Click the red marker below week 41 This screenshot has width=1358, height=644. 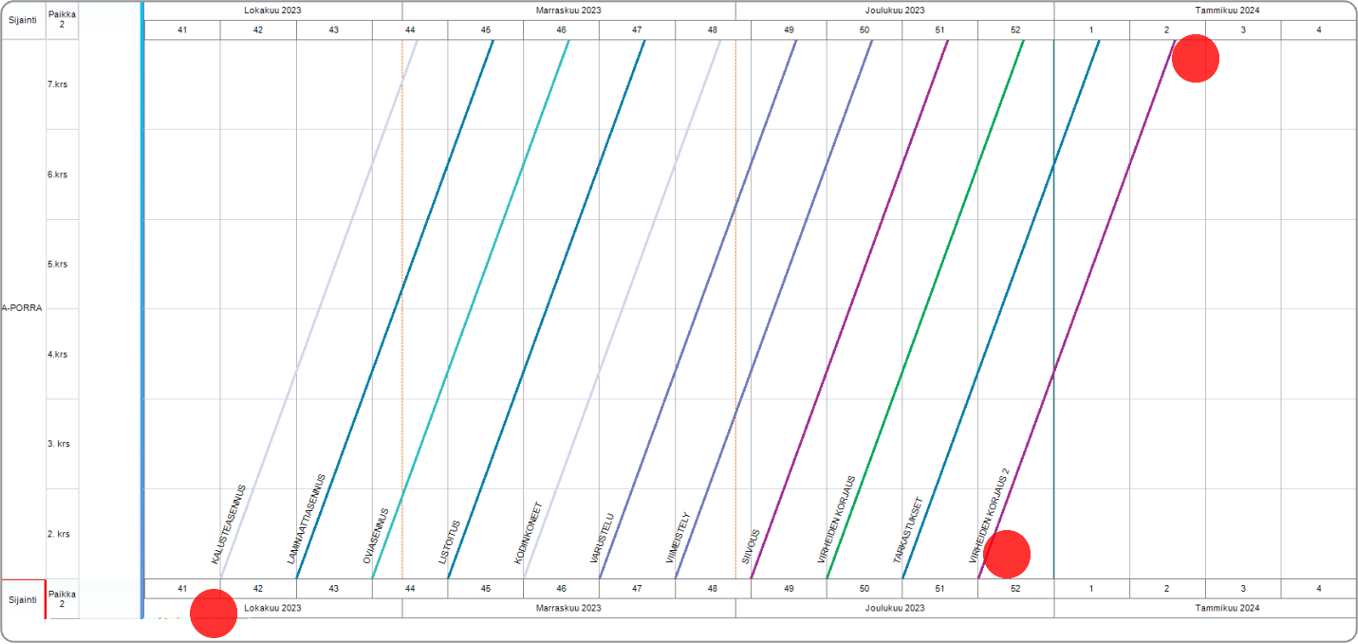(x=213, y=612)
